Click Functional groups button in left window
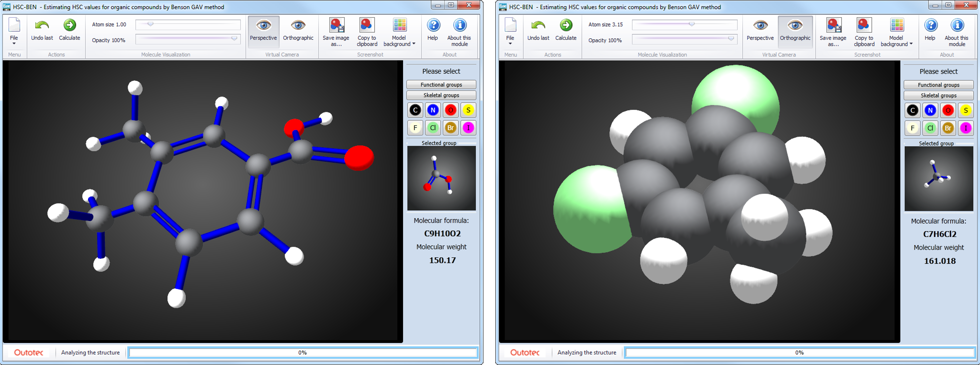Viewport: 980px width, 365px height. (441, 84)
